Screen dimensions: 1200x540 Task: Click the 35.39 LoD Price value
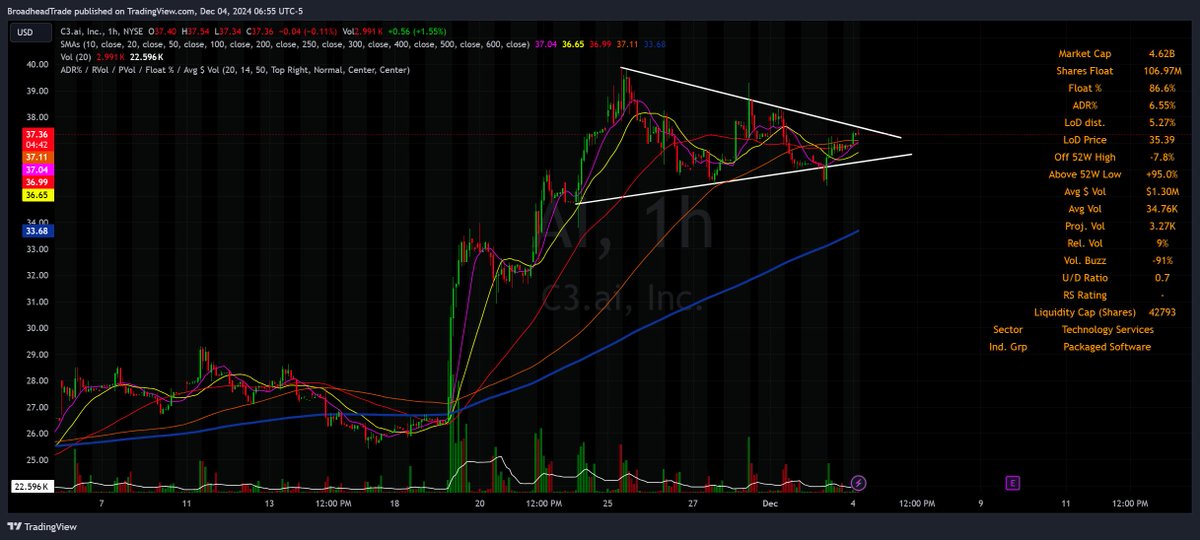click(1161, 140)
